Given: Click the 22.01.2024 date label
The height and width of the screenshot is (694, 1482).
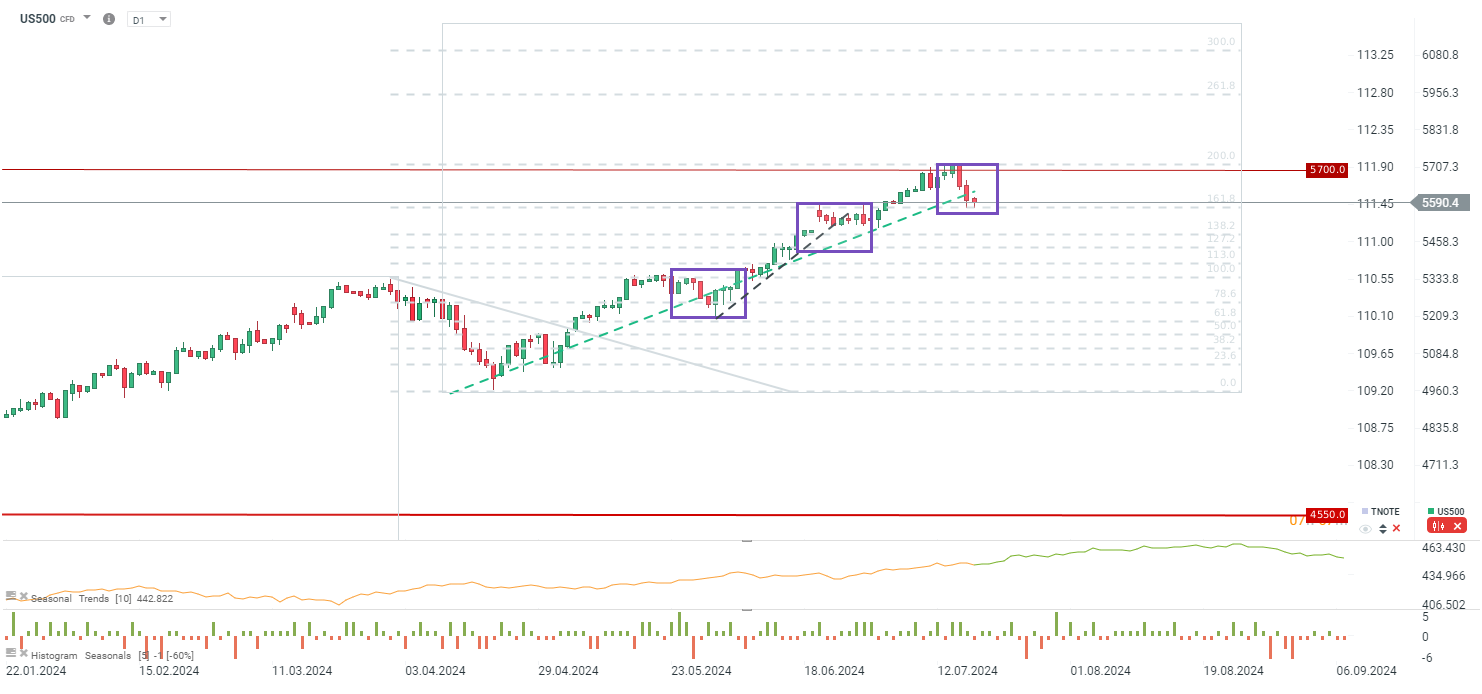Looking at the screenshot, I should (x=35, y=670).
